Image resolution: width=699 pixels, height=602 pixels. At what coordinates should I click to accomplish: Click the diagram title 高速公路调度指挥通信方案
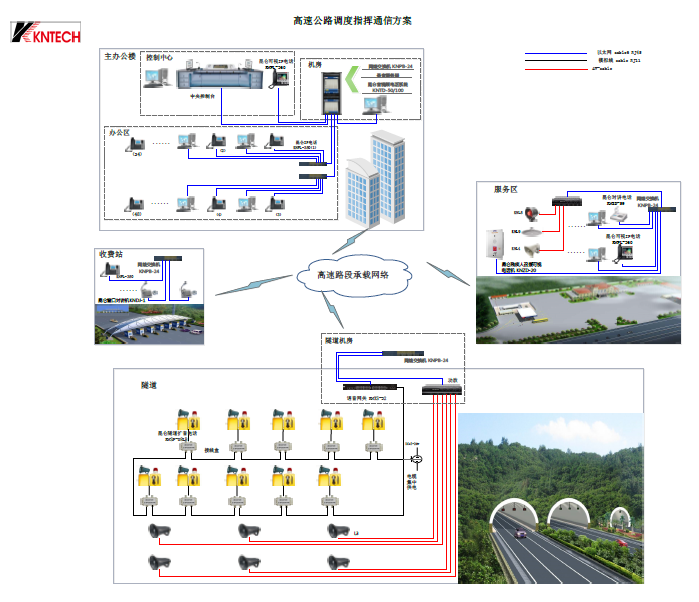tap(352, 20)
